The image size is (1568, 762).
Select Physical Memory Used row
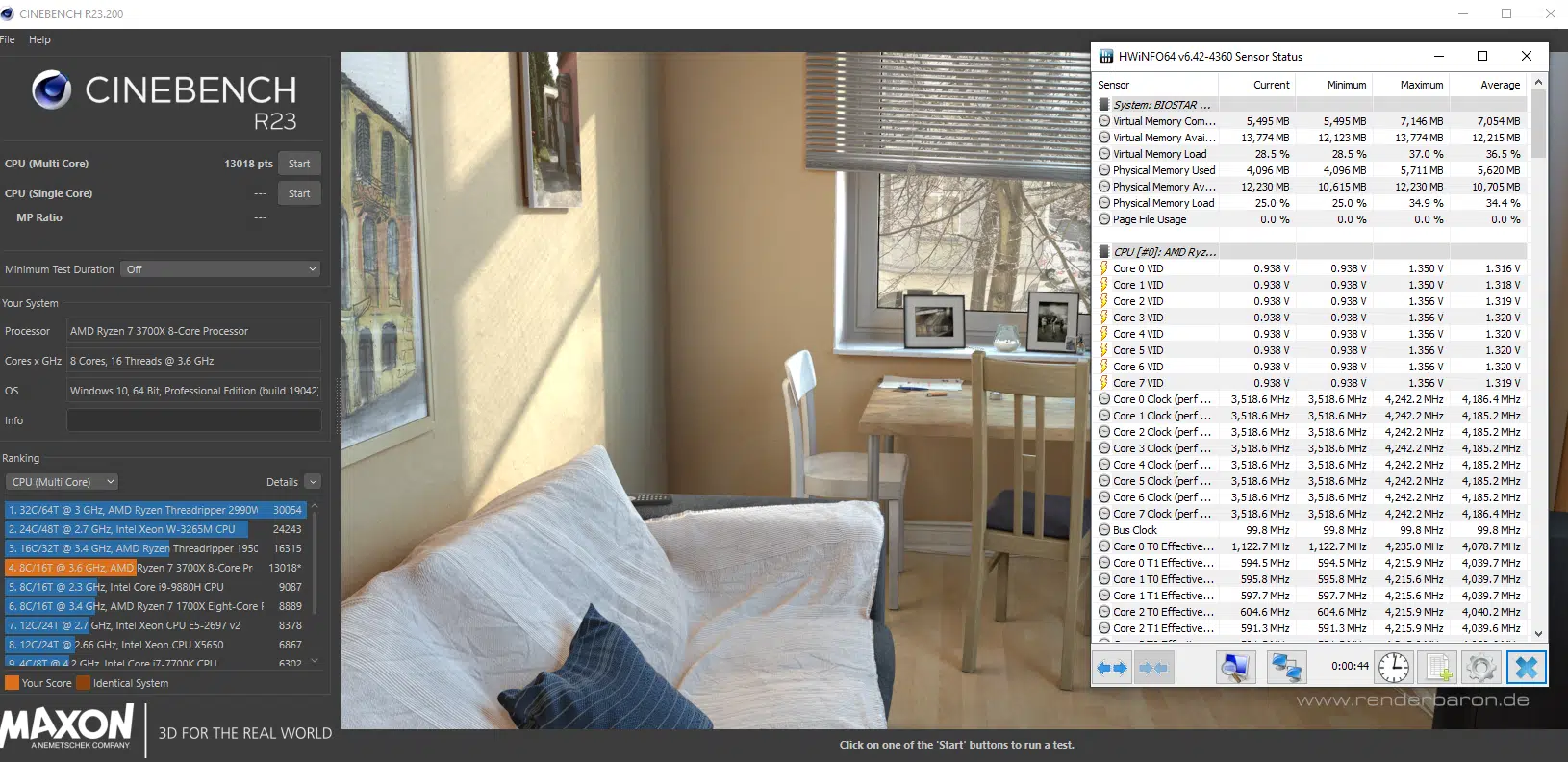click(x=1311, y=170)
